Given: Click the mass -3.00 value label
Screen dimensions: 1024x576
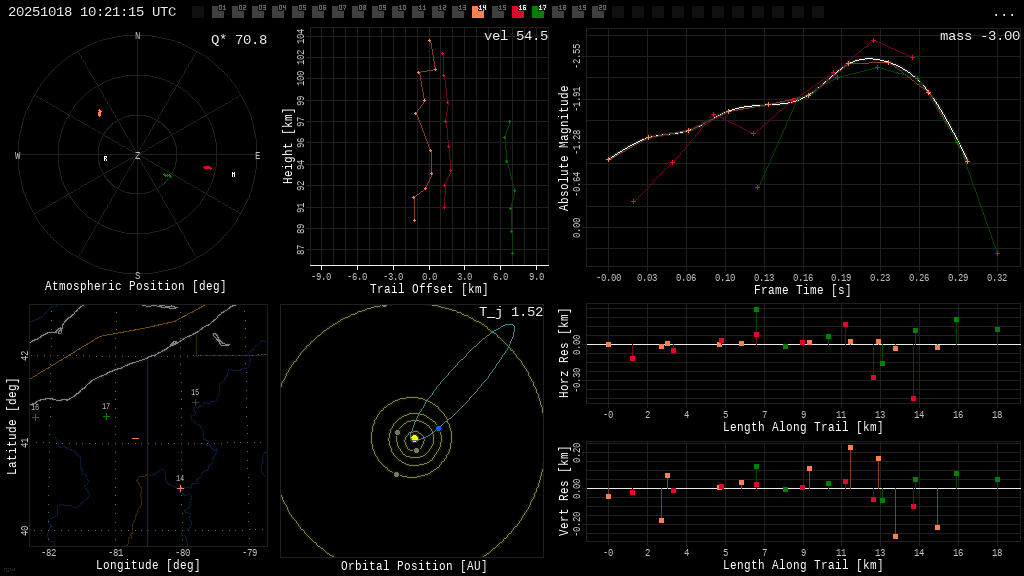Looking at the screenshot, I should (979, 36).
